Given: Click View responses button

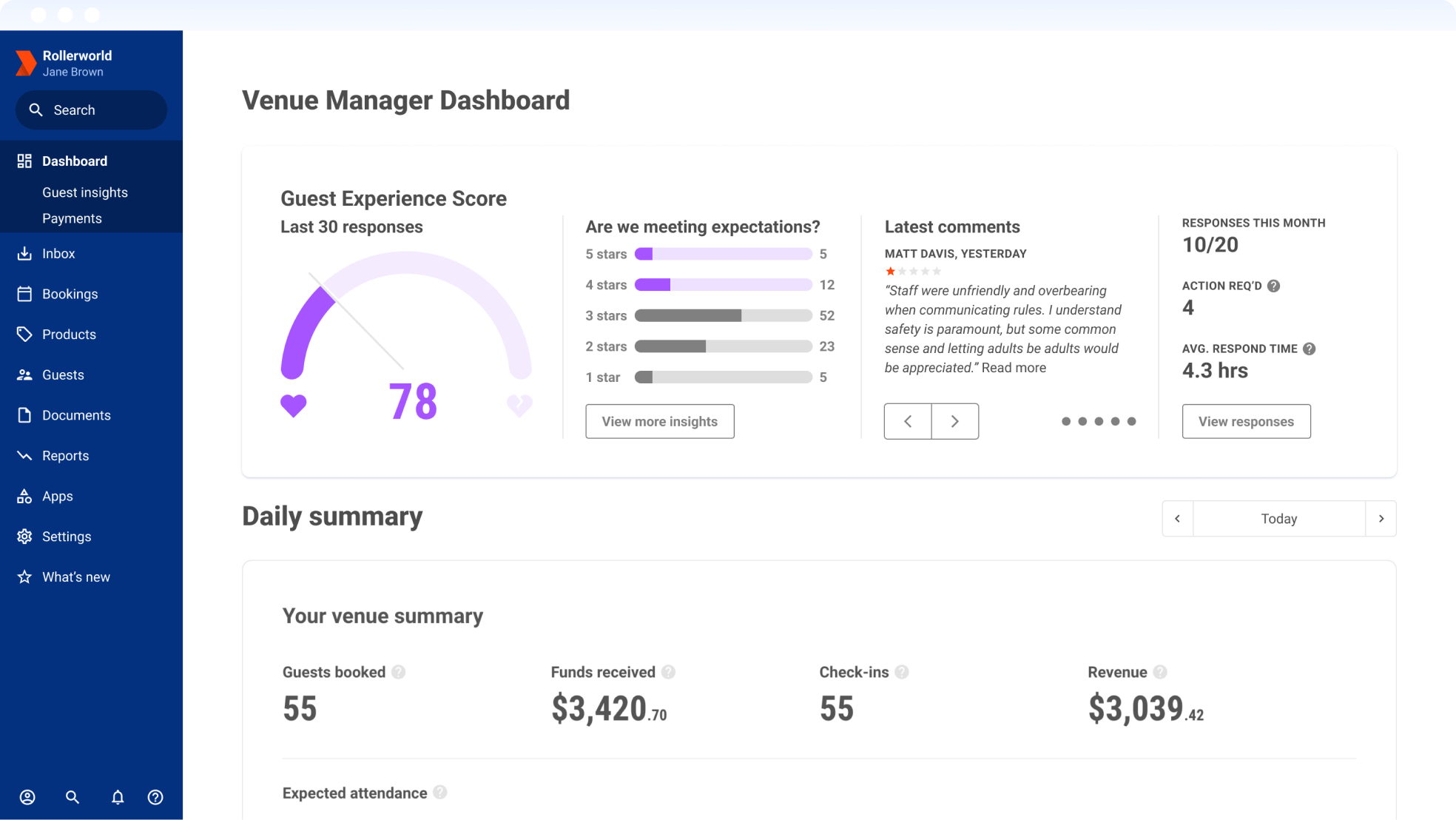Looking at the screenshot, I should (1247, 421).
